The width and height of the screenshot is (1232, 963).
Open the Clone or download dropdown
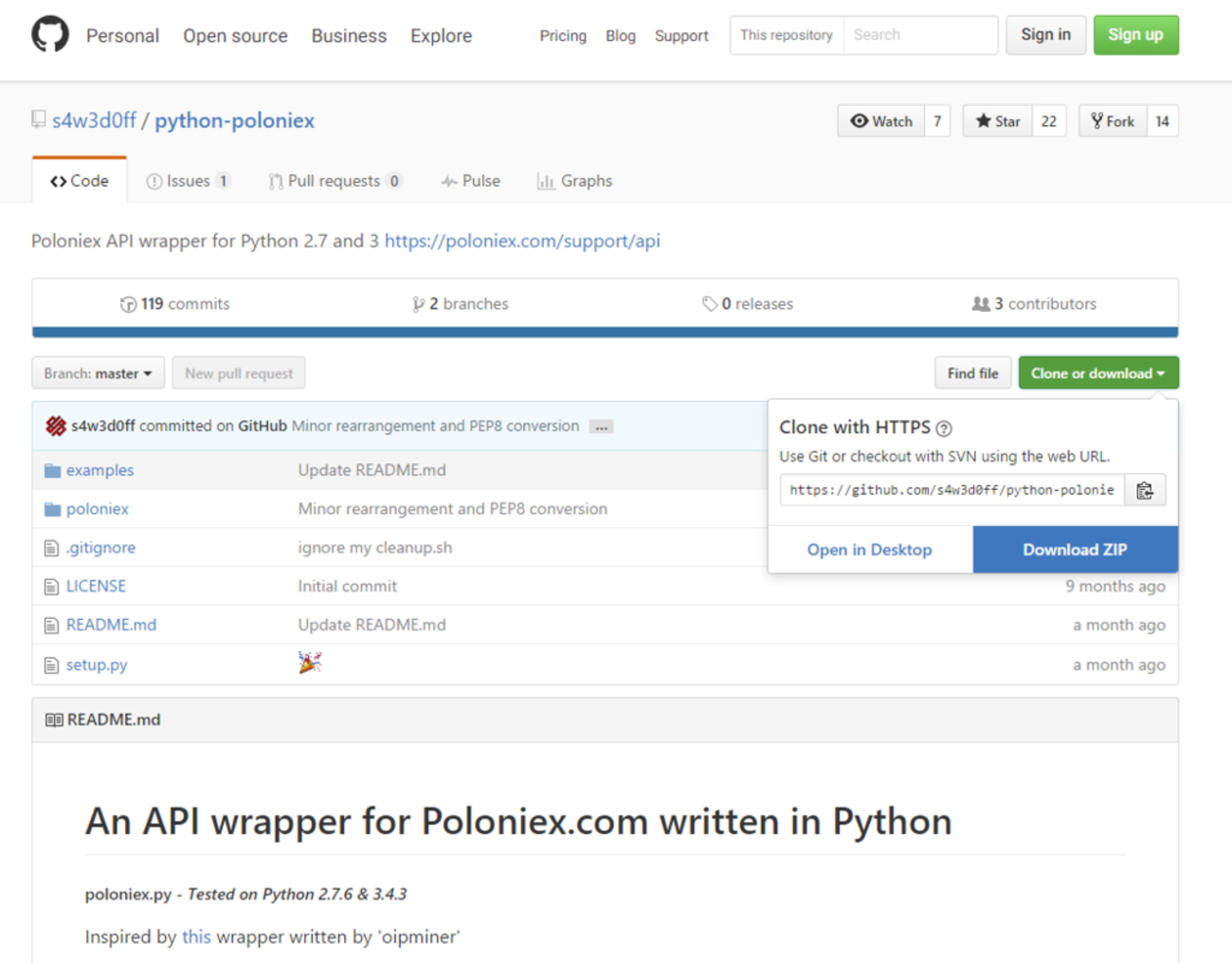(1097, 372)
